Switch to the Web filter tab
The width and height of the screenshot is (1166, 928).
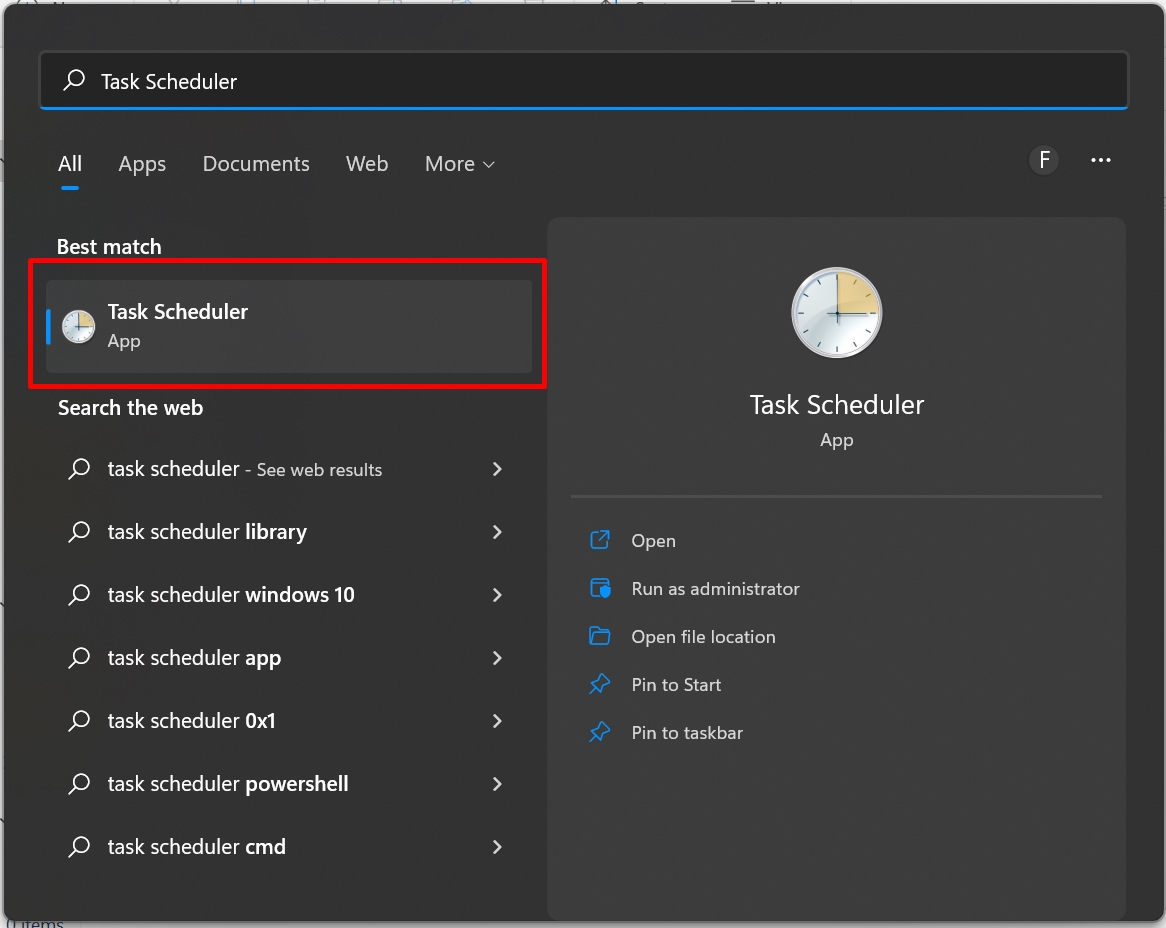(x=367, y=164)
